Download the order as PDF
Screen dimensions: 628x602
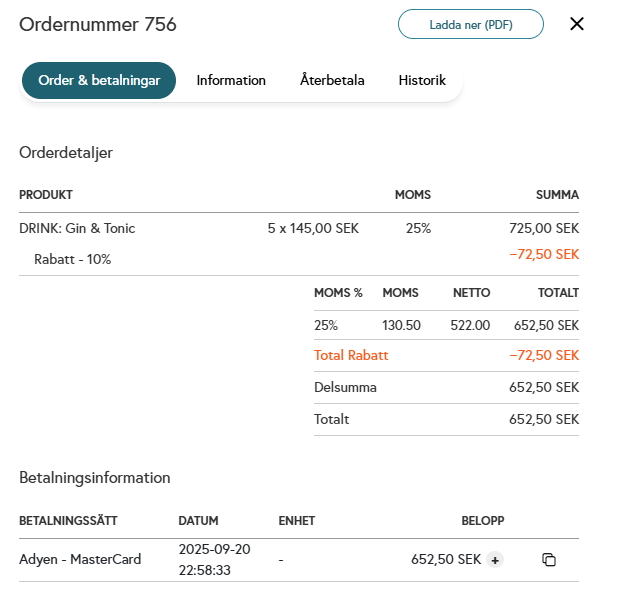(x=471, y=24)
